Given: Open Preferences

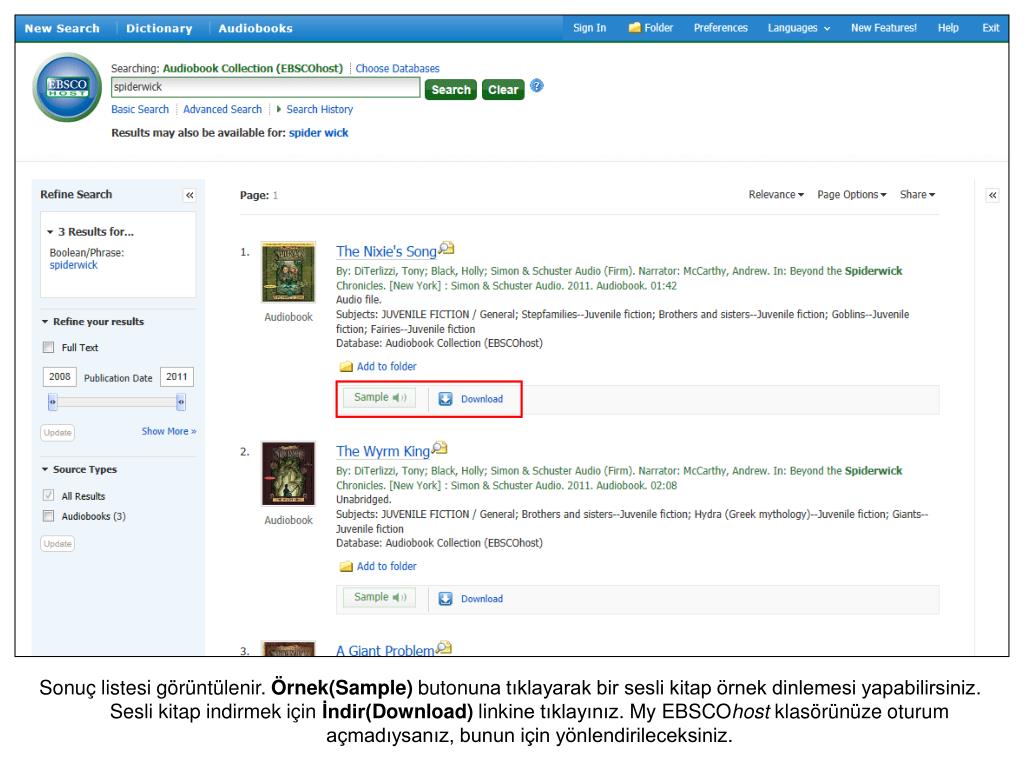Looking at the screenshot, I should (x=720, y=28).
